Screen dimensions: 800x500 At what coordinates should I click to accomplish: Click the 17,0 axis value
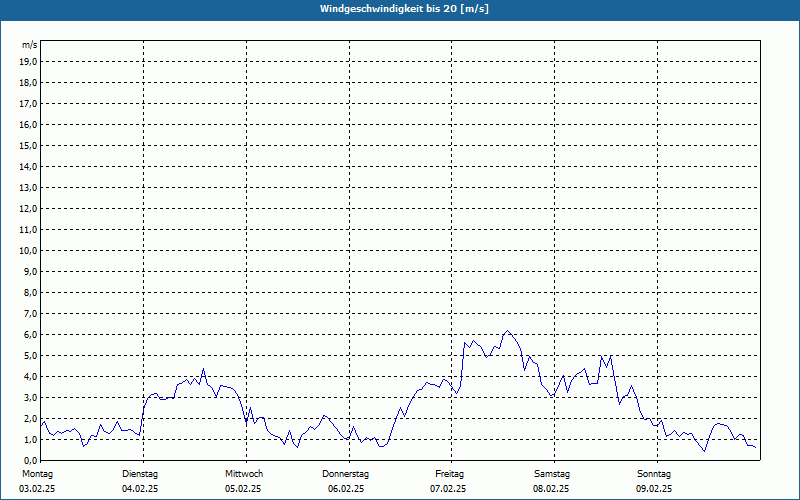pos(29,104)
